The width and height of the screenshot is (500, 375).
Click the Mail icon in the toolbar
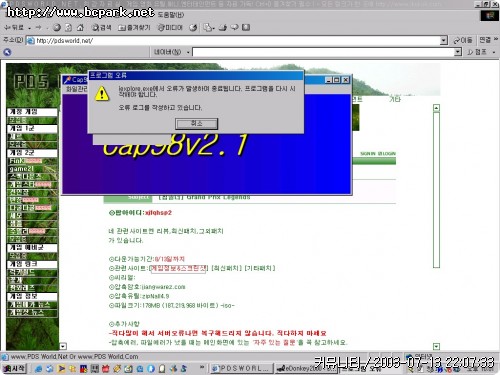[208, 28]
